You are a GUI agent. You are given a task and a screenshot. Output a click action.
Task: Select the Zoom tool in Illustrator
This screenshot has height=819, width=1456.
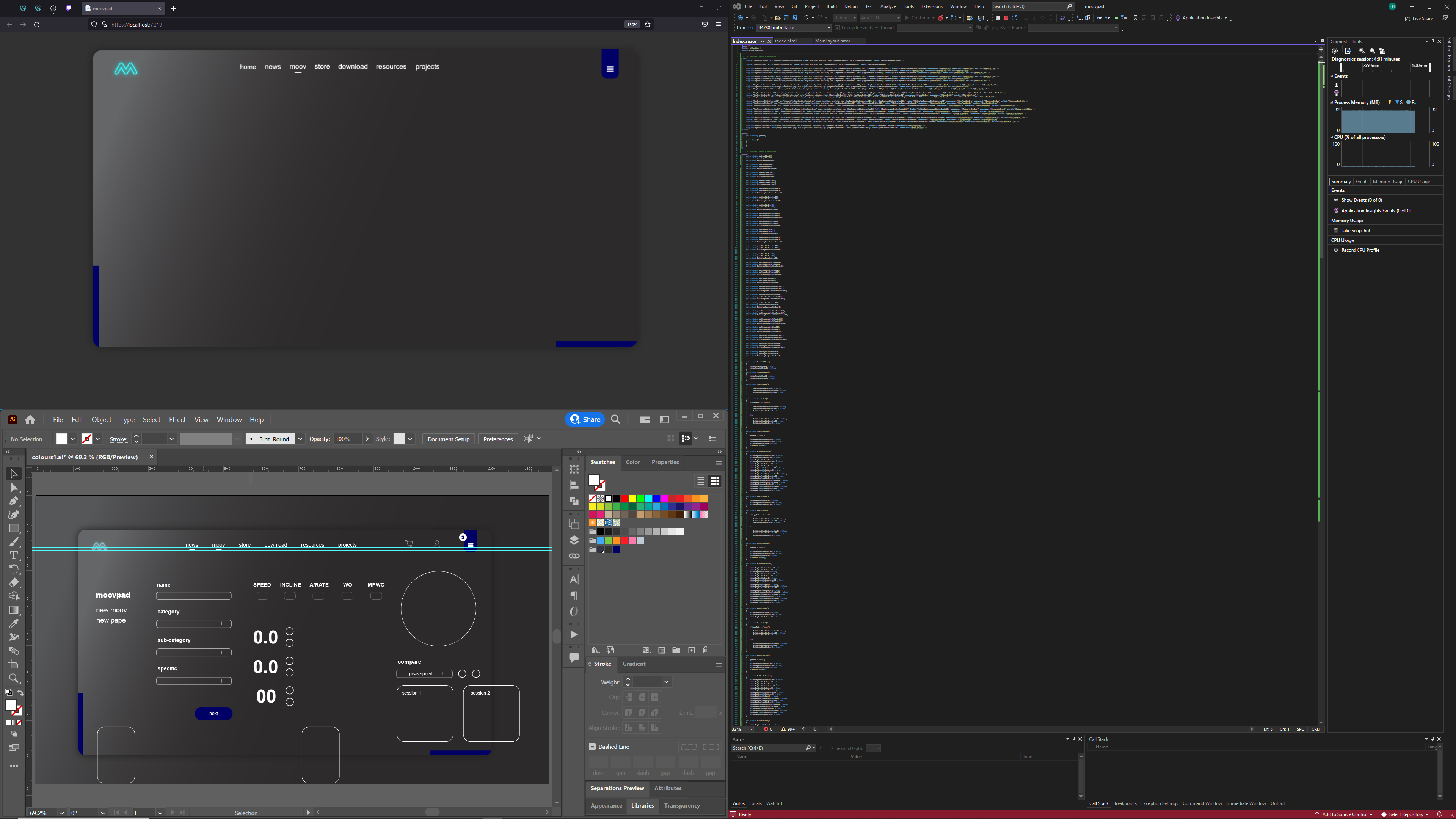(x=14, y=678)
